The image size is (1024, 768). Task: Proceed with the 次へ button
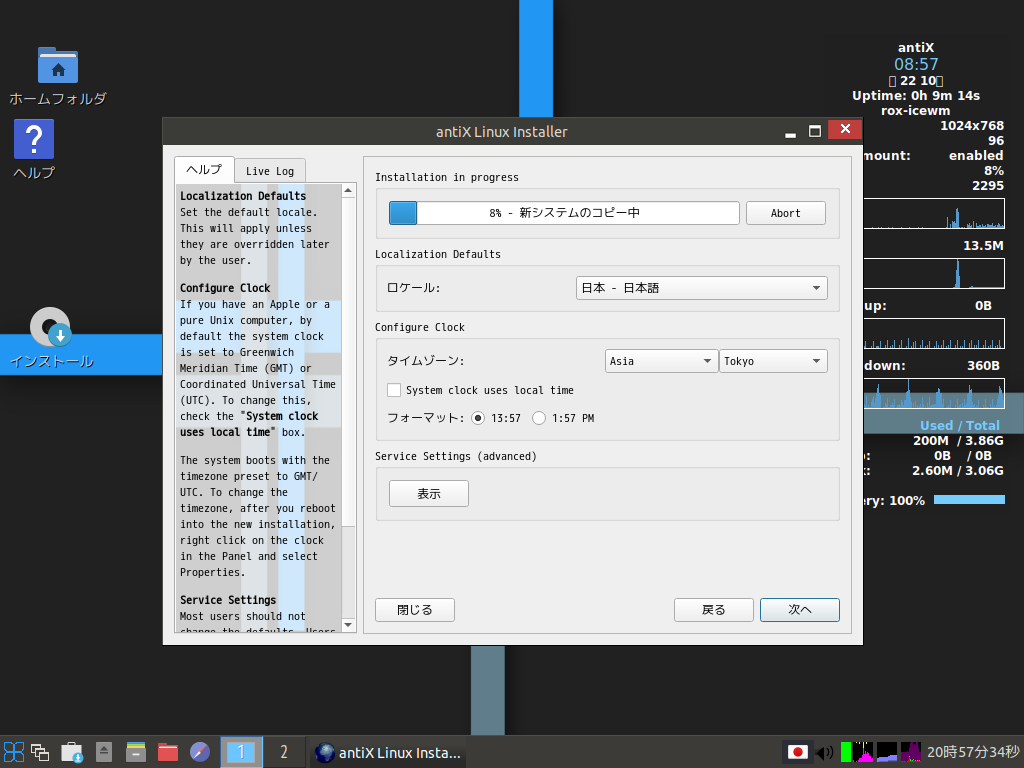[800, 610]
